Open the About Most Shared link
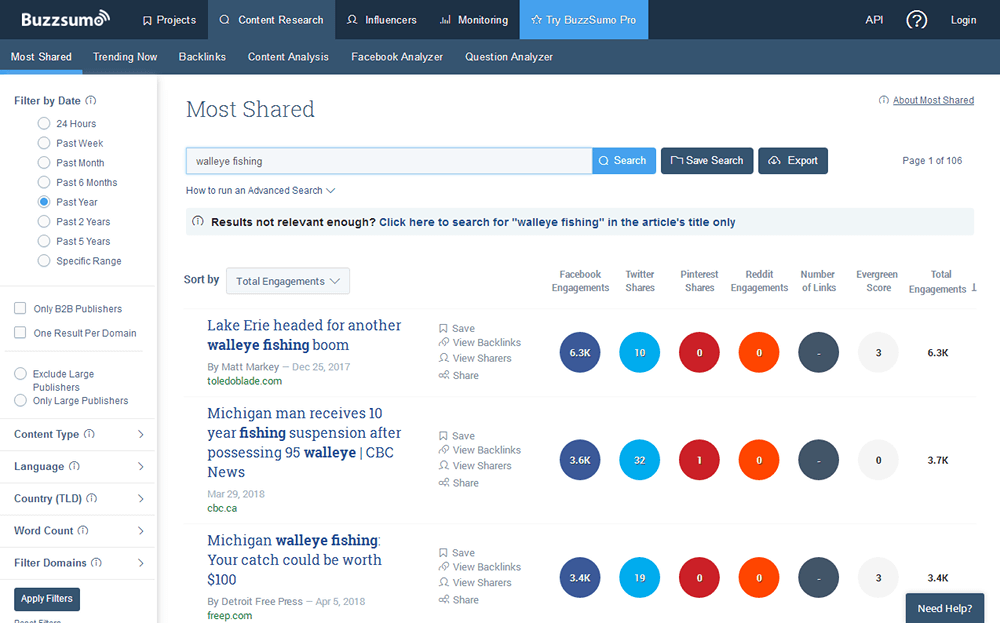The height and width of the screenshot is (623, 1000). click(933, 100)
